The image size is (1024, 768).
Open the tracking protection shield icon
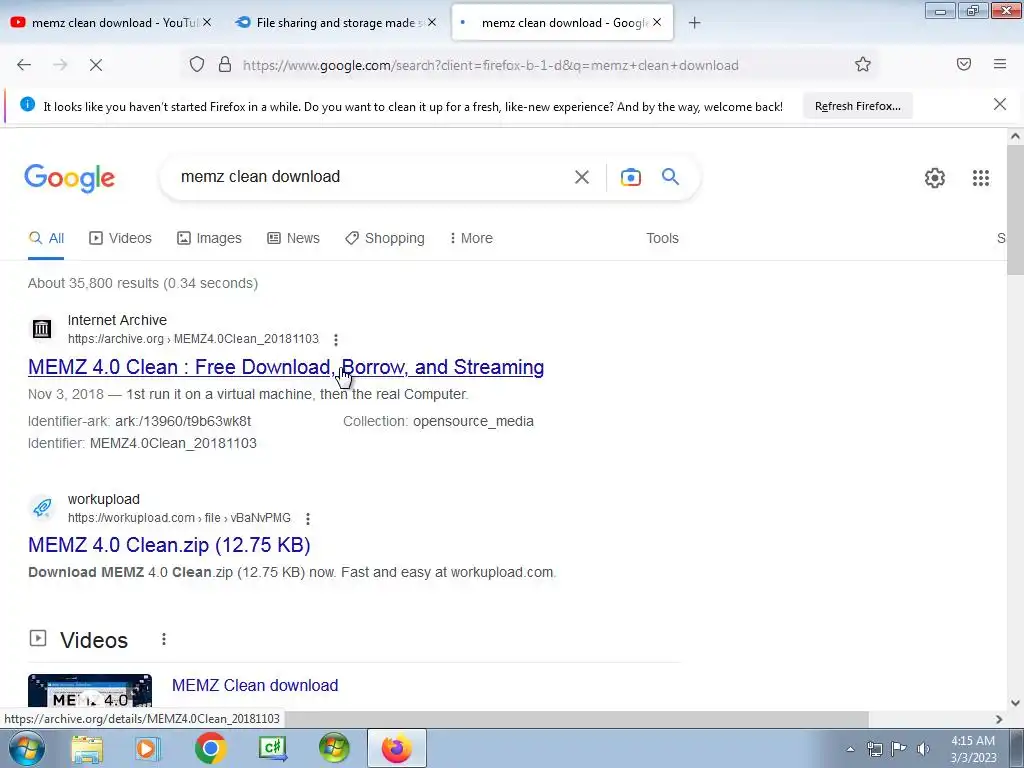[197, 64]
